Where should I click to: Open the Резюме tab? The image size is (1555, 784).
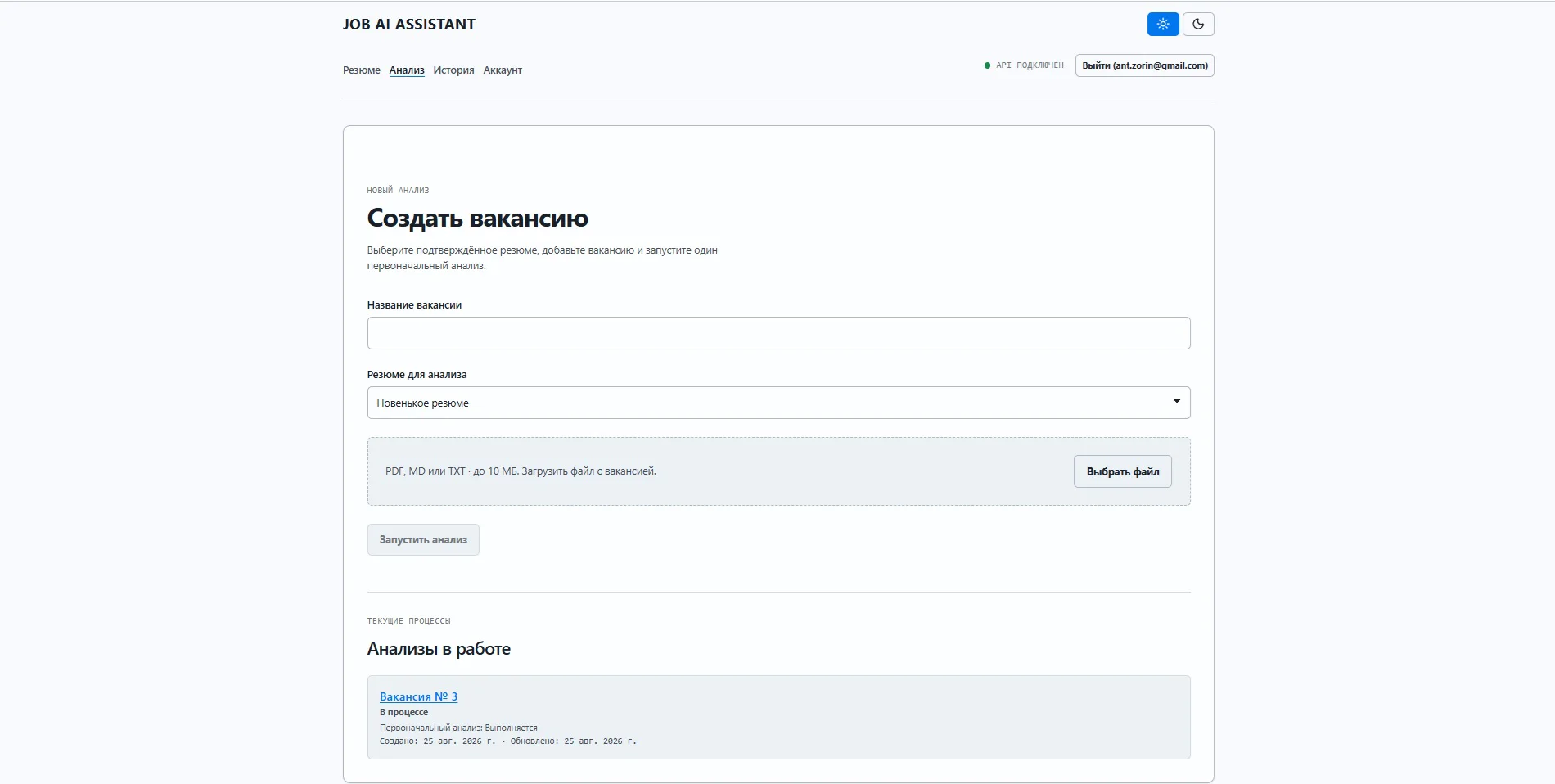coord(361,70)
